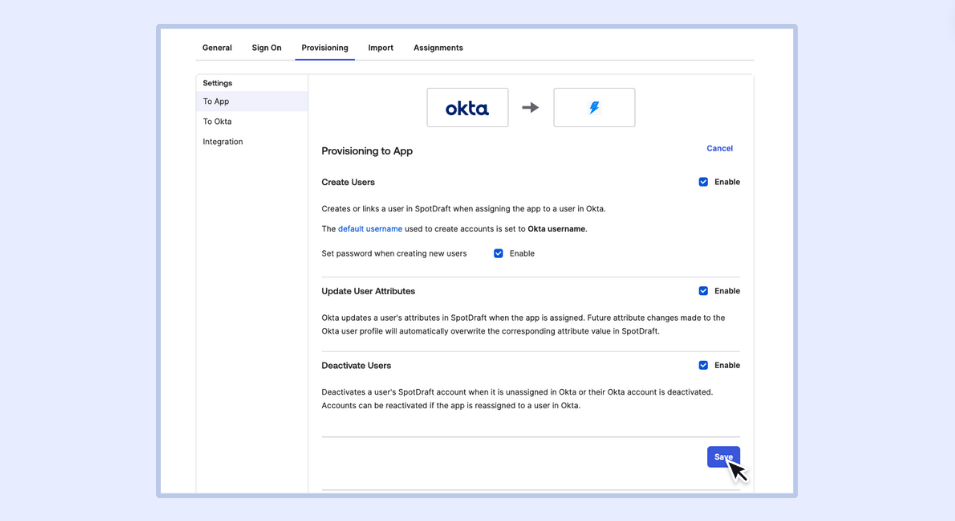Click the Provisioning to App heading
The image size is (955, 521).
tap(367, 151)
